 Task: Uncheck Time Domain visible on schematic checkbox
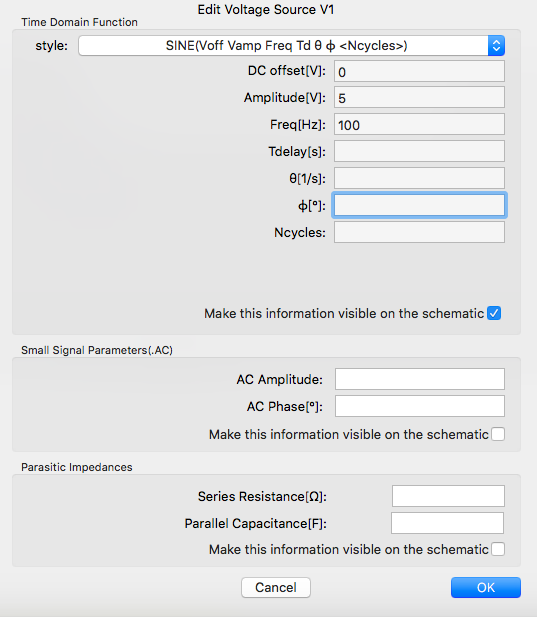coord(494,313)
